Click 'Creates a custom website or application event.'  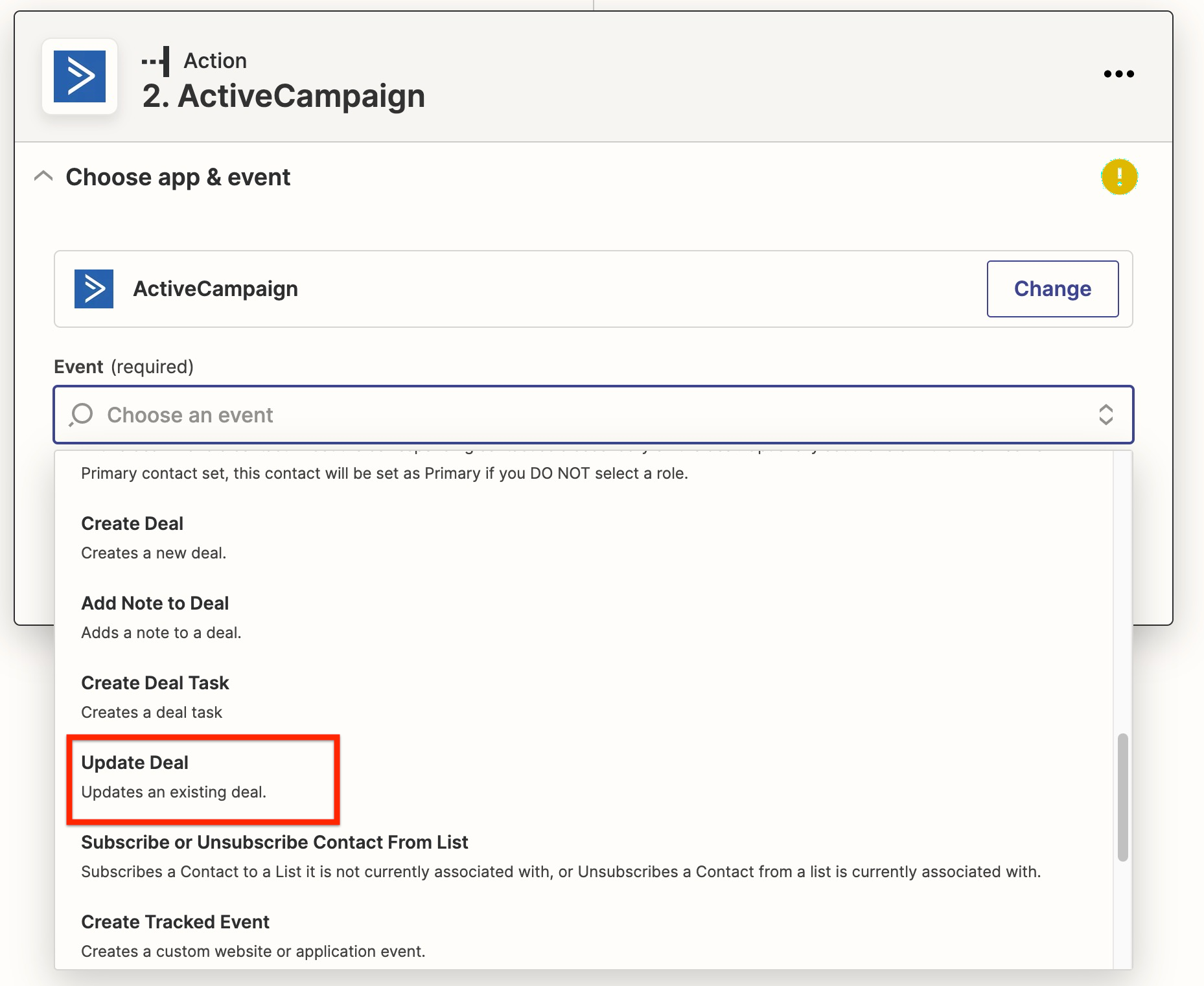(253, 952)
